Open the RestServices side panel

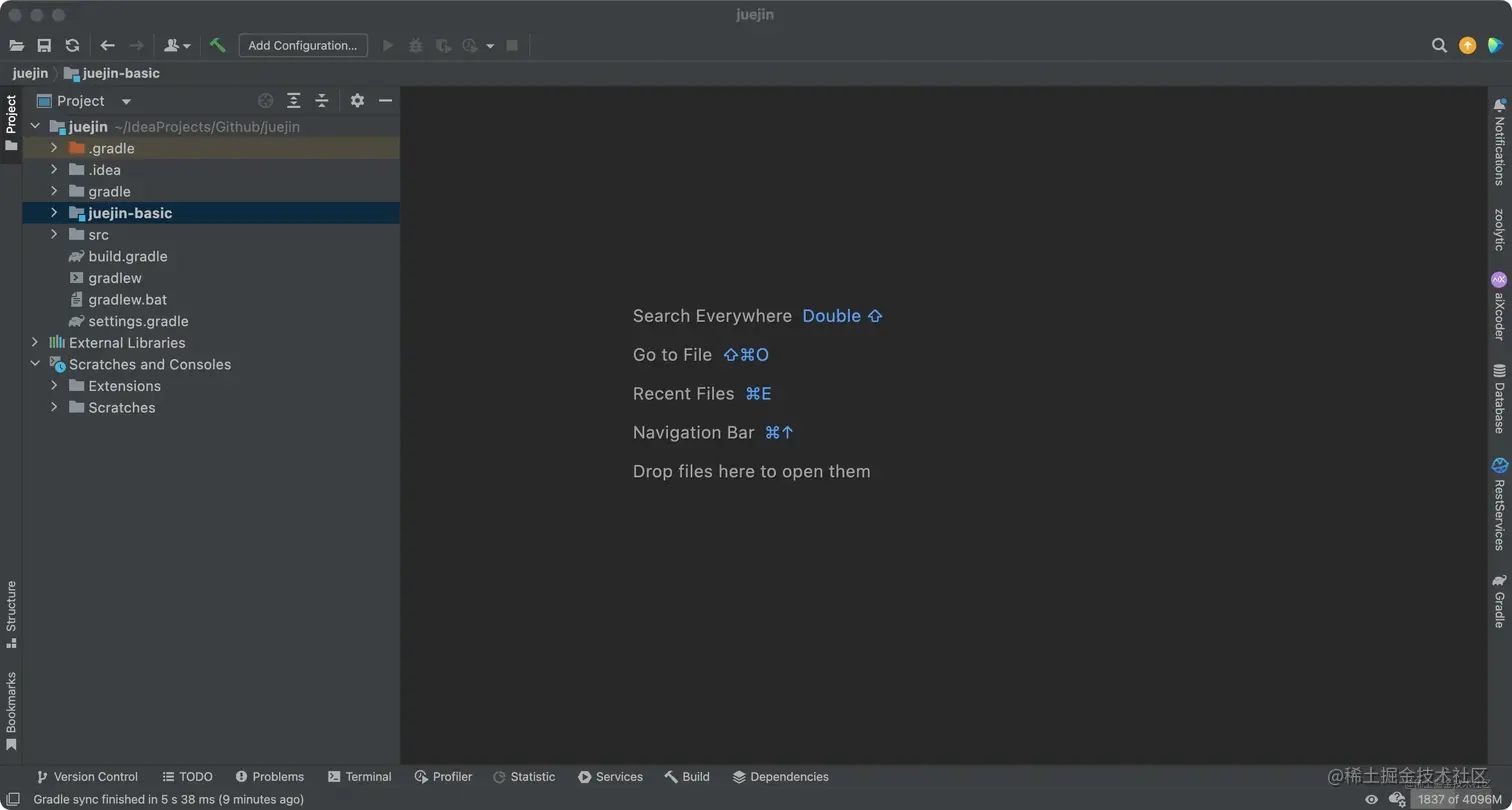coord(1499,505)
